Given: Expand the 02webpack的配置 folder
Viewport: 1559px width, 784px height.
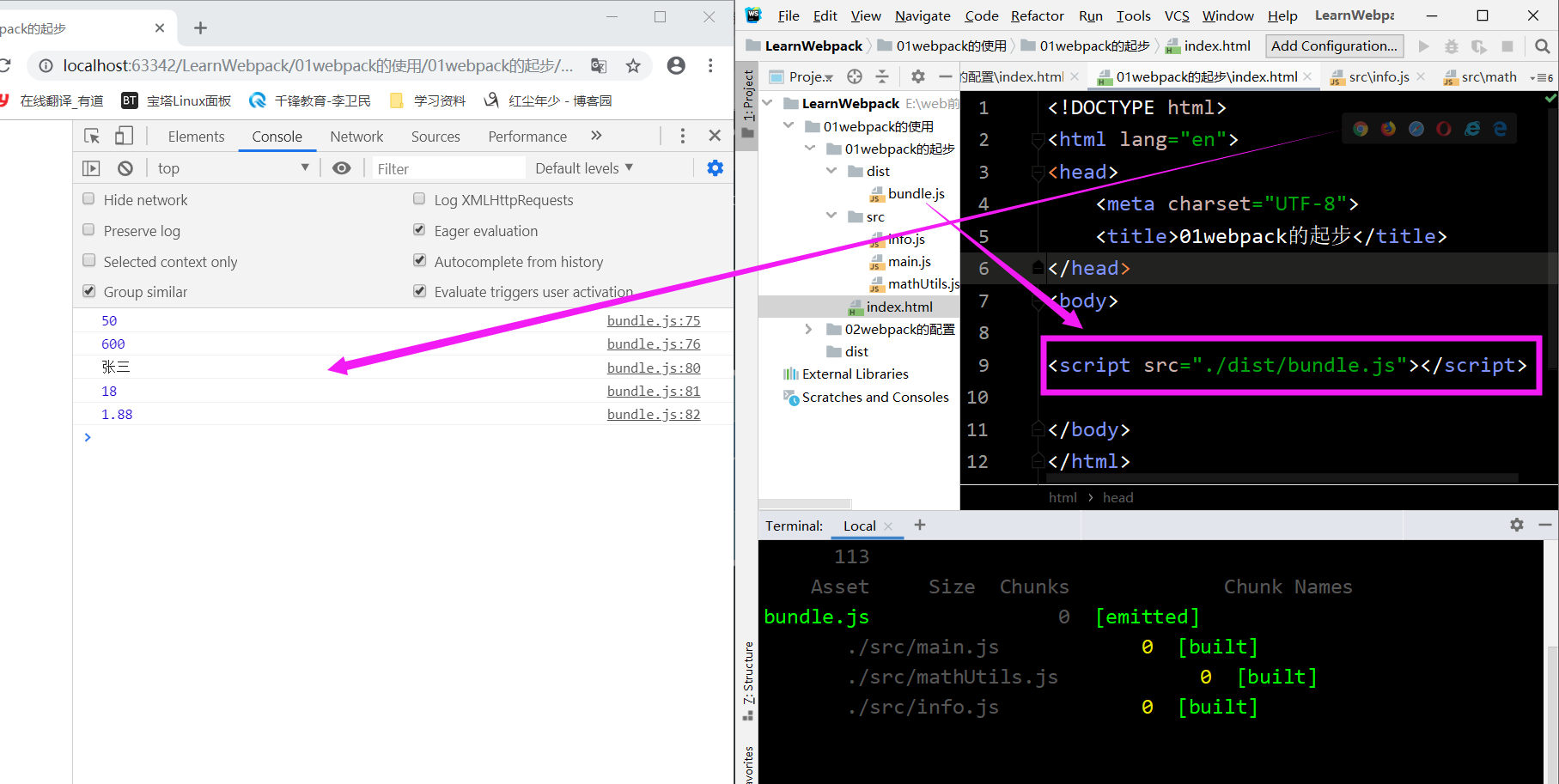Looking at the screenshot, I should point(809,330).
